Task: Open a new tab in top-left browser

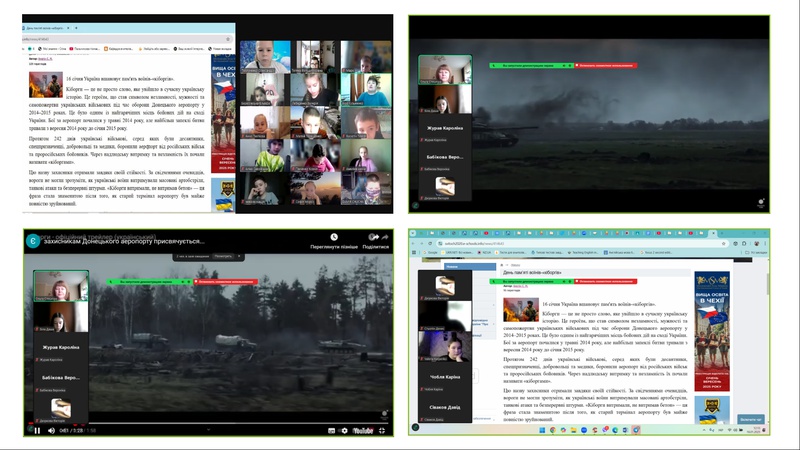Action: tap(76, 28)
